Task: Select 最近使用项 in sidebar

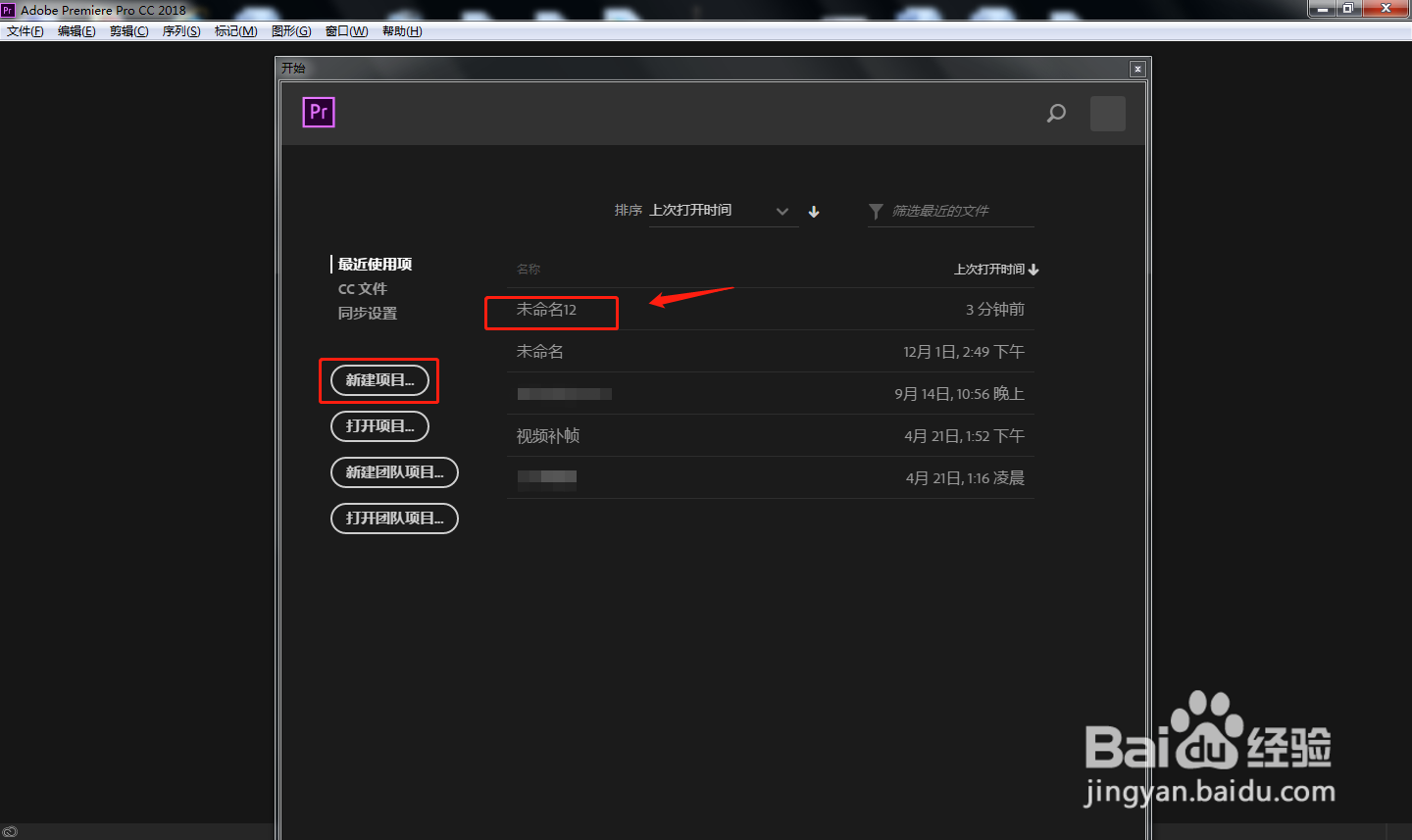Action: click(375, 265)
